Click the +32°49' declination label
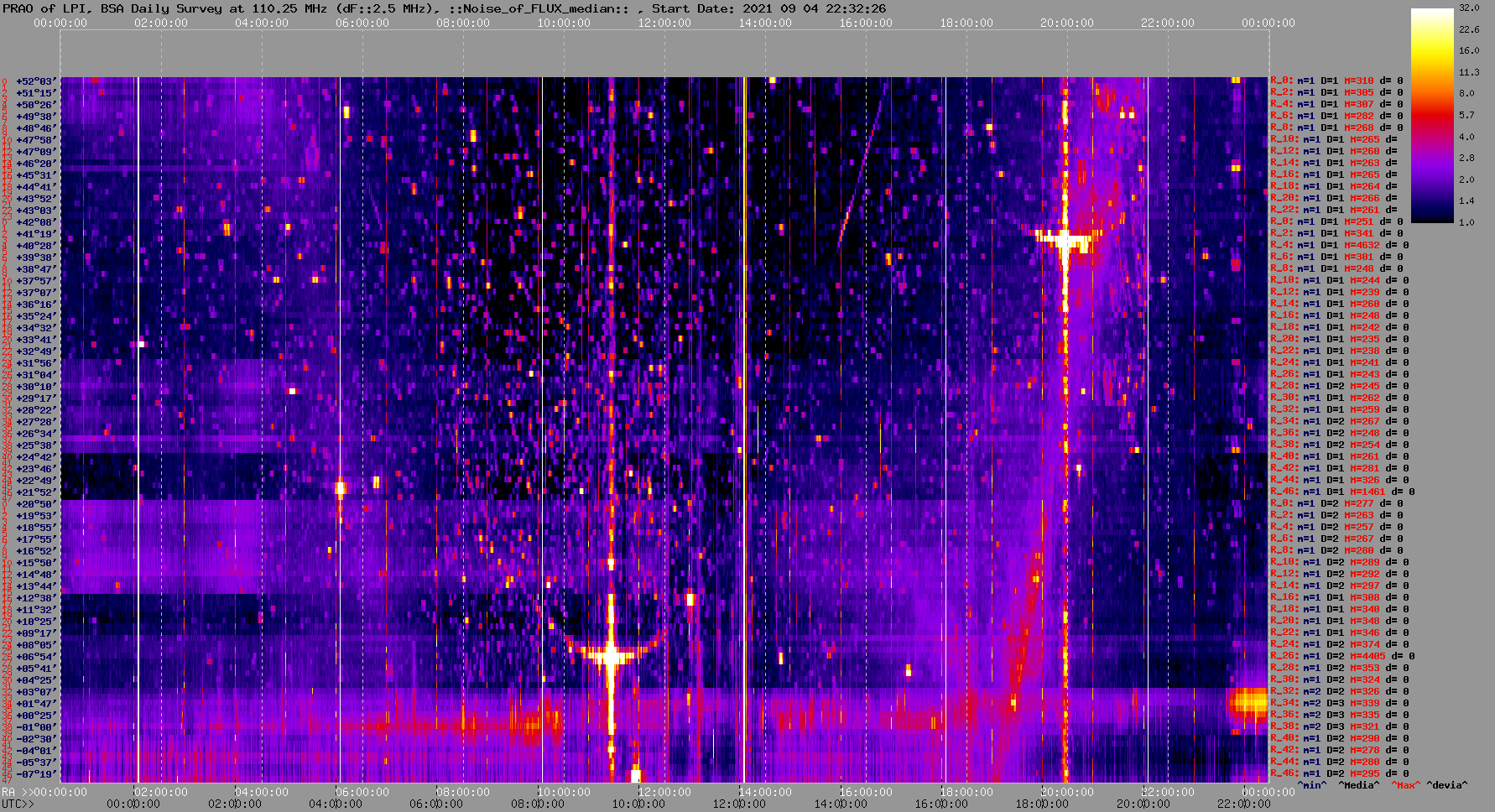The width and height of the screenshot is (1495, 812). tap(36, 351)
